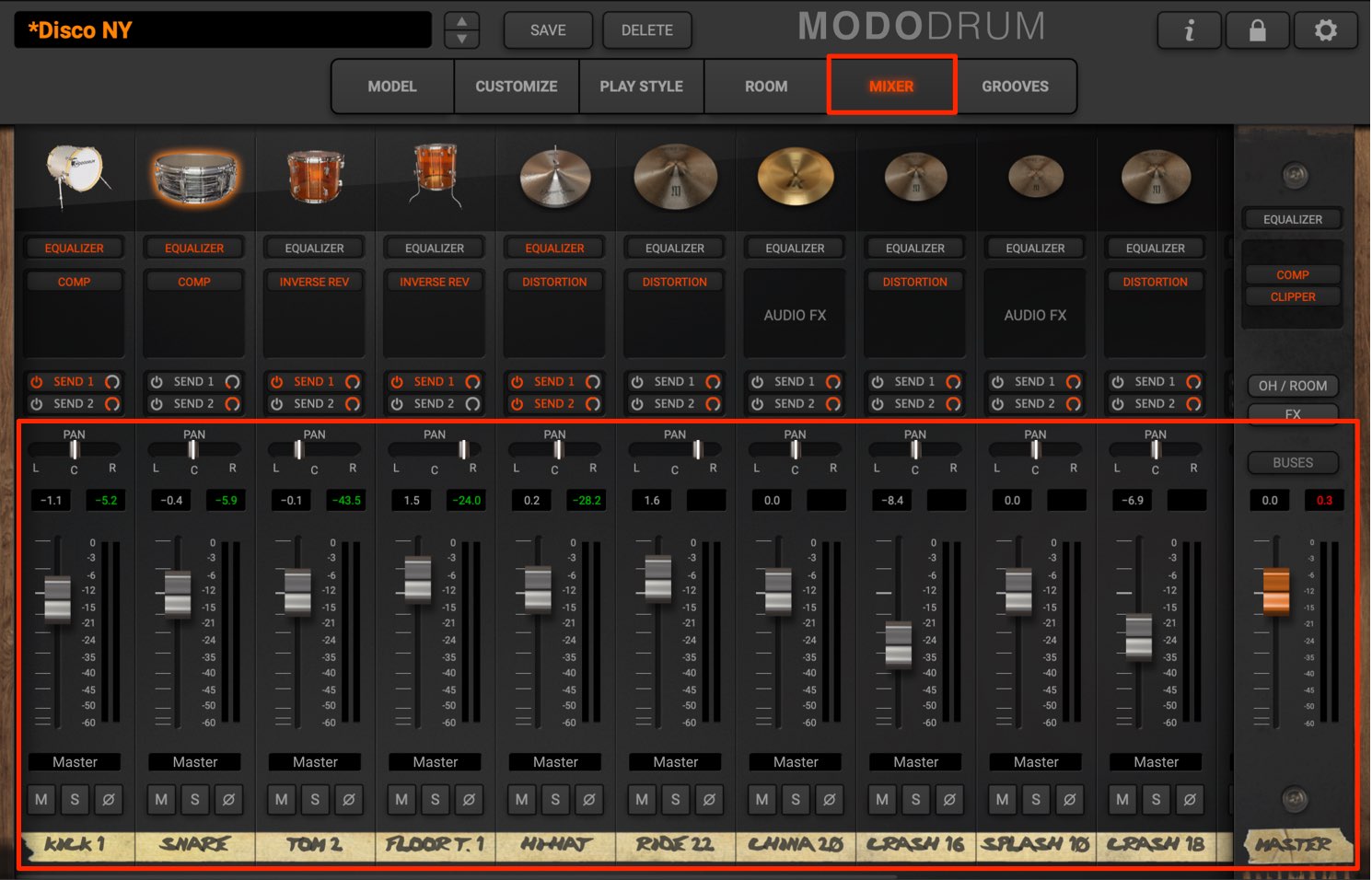Step to next preset with down arrow
This screenshot has height=880, width=1372.
tap(461, 40)
